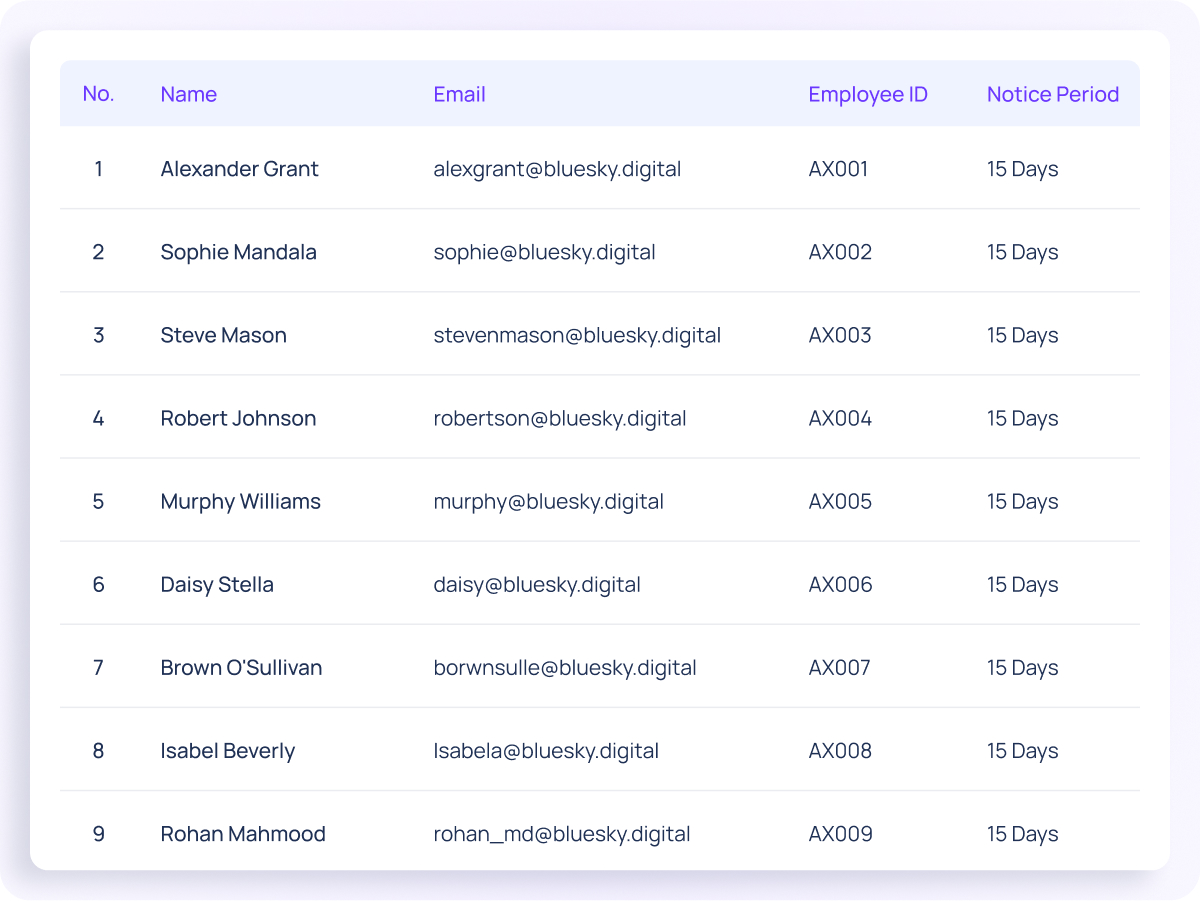This screenshot has height=901, width=1200.
Task: Click row number 1 beside Alexander Grant
Action: point(98,169)
